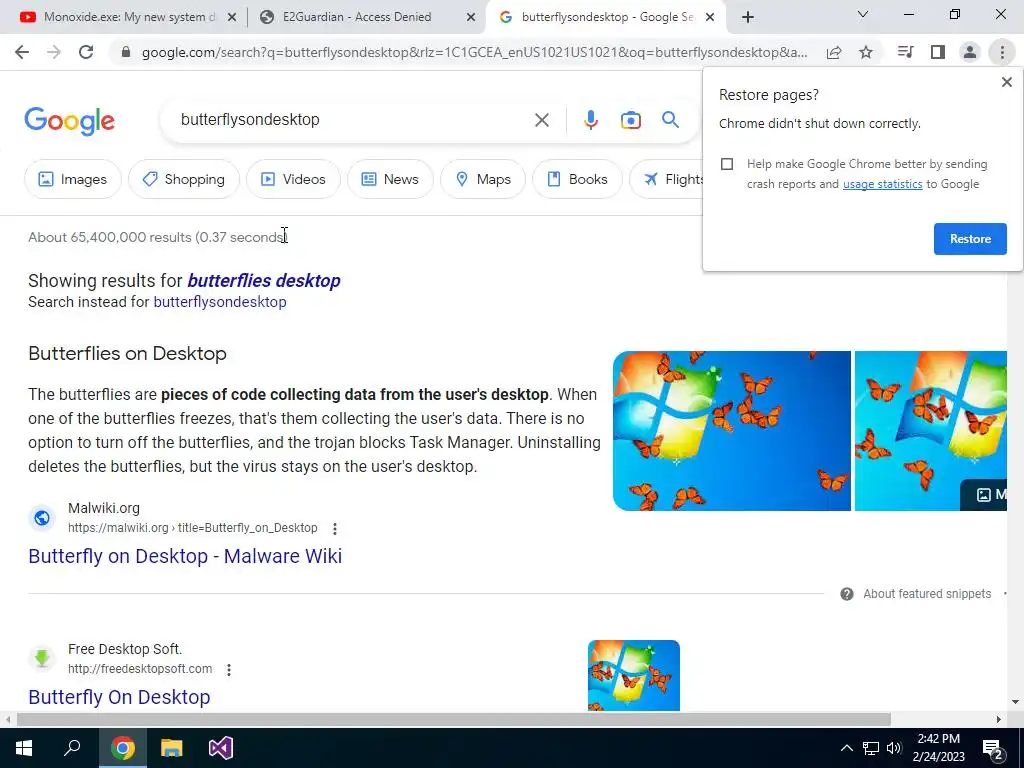Reload the current page
This screenshot has width=1024, height=768.
(86, 52)
